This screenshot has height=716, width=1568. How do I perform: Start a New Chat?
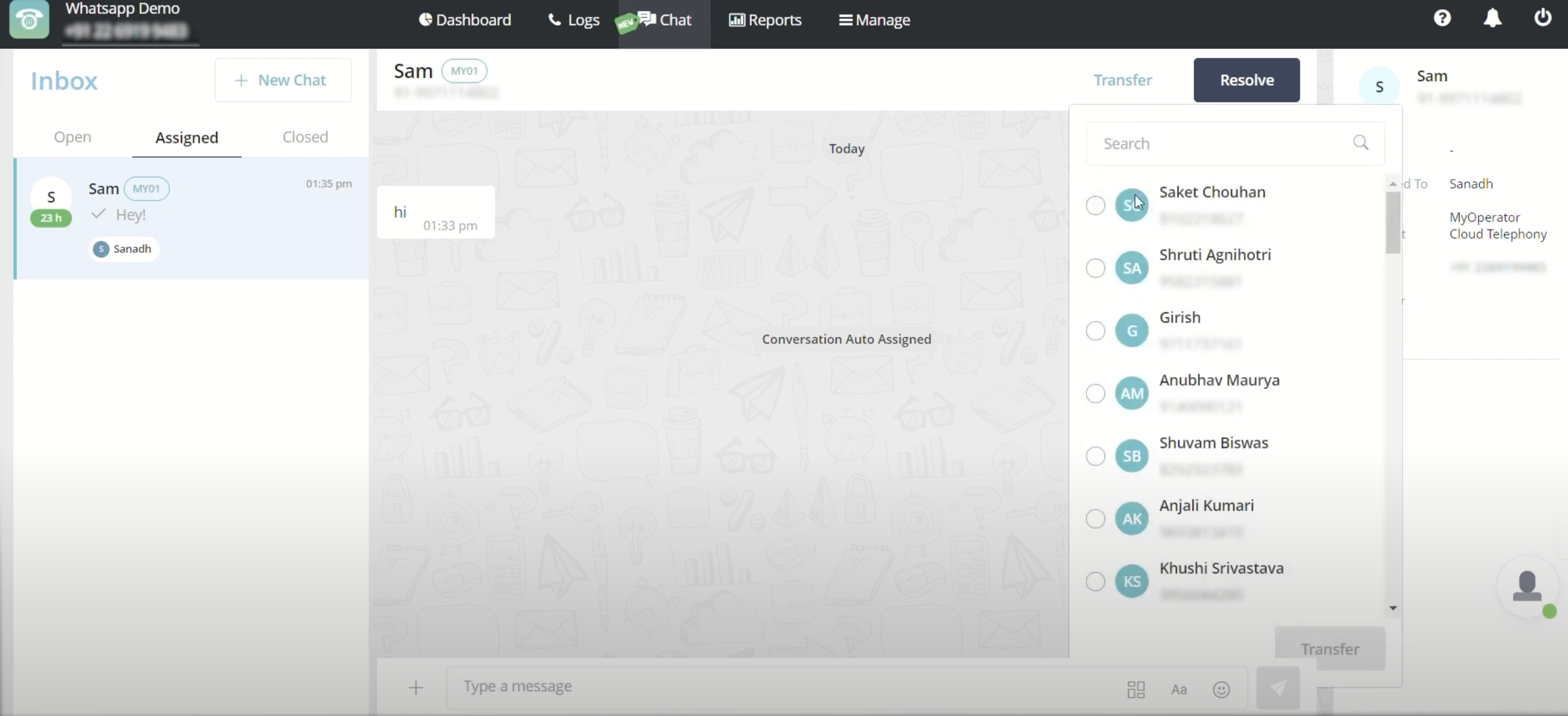click(x=283, y=80)
